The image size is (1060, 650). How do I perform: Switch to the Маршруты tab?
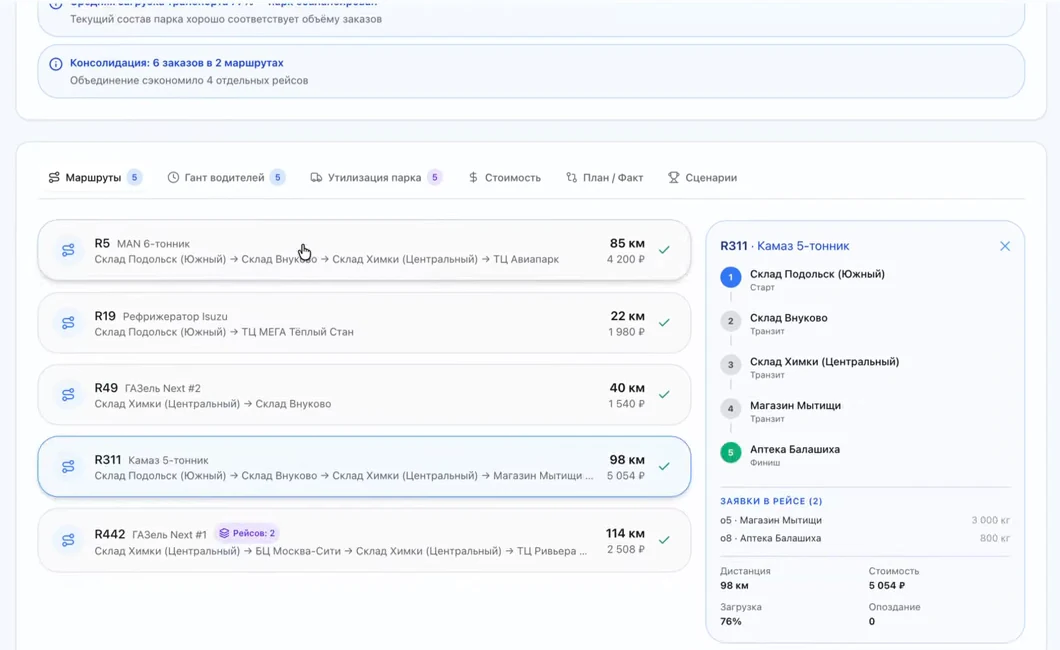(x=95, y=178)
